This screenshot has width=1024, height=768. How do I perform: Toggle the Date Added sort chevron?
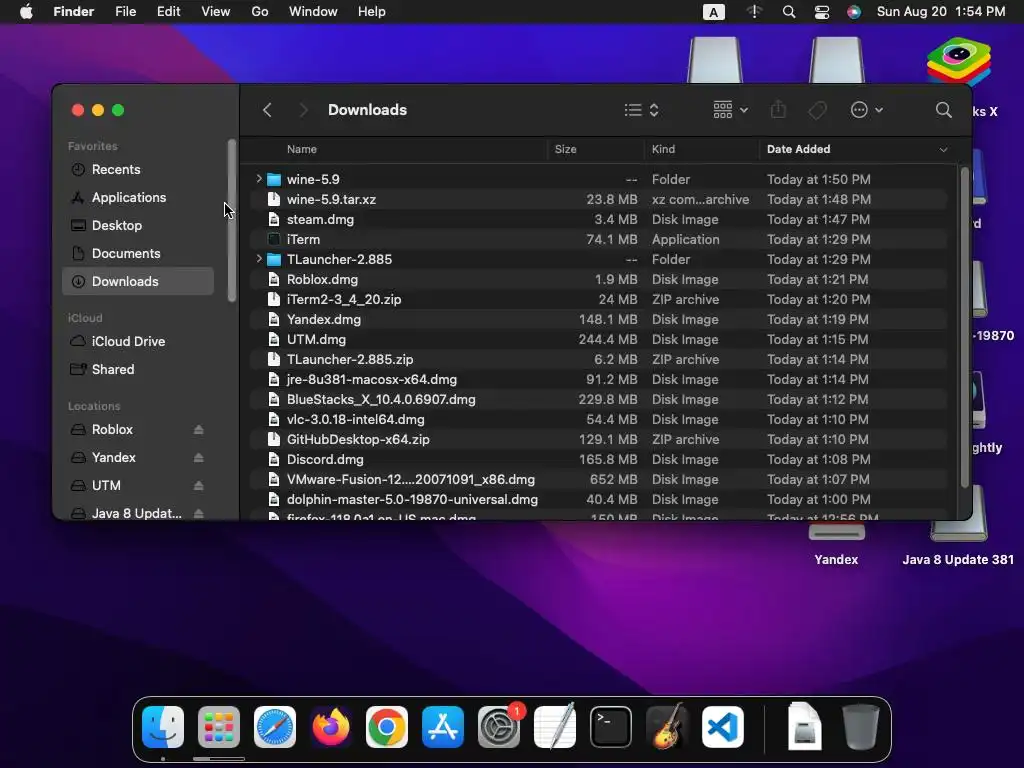[943, 150]
